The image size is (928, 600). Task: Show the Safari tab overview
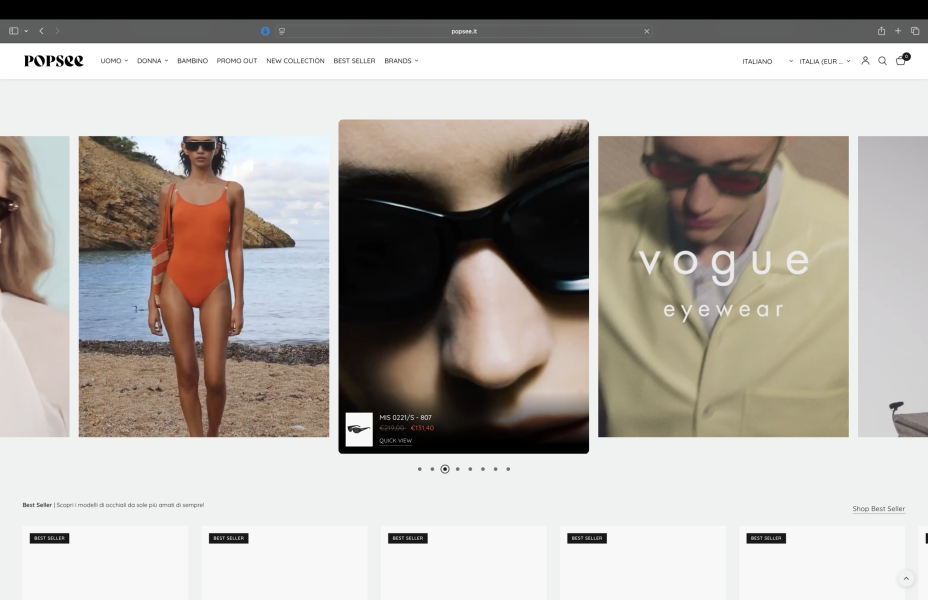tap(914, 31)
